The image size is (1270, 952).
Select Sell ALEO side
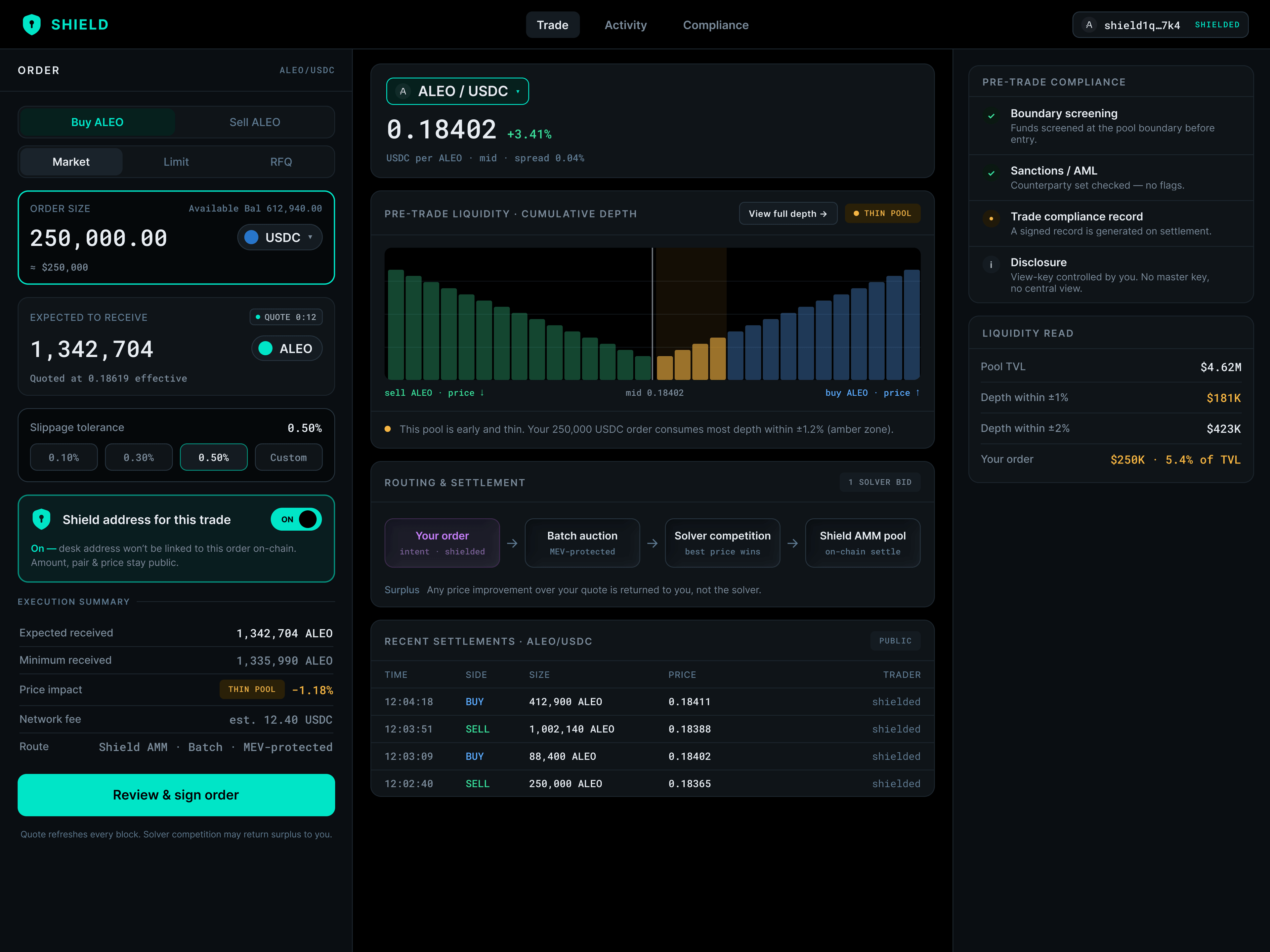tap(255, 122)
